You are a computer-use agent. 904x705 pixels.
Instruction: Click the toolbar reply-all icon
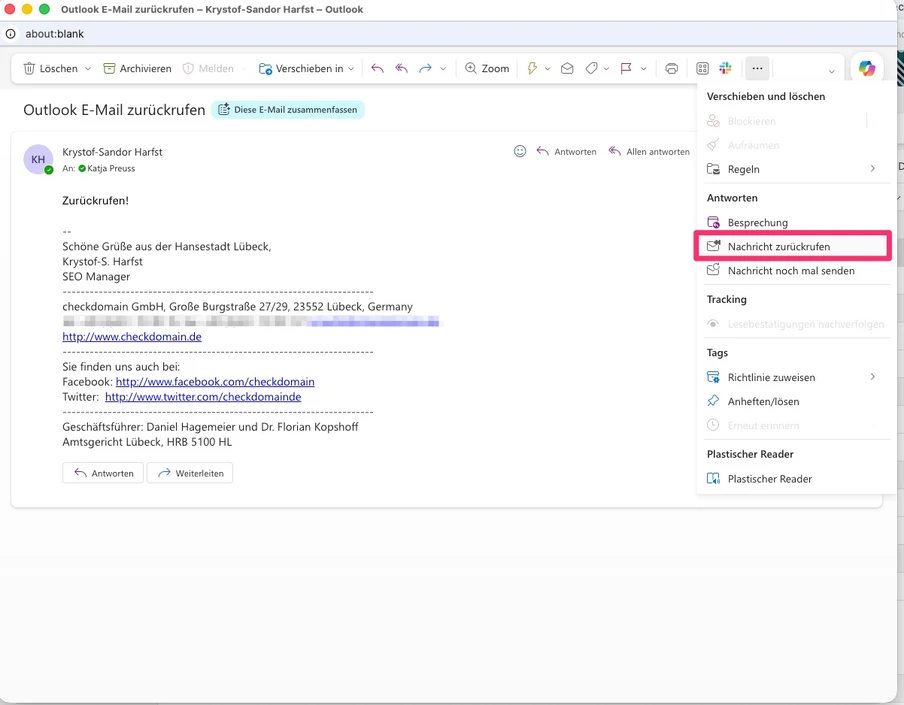(x=401, y=69)
